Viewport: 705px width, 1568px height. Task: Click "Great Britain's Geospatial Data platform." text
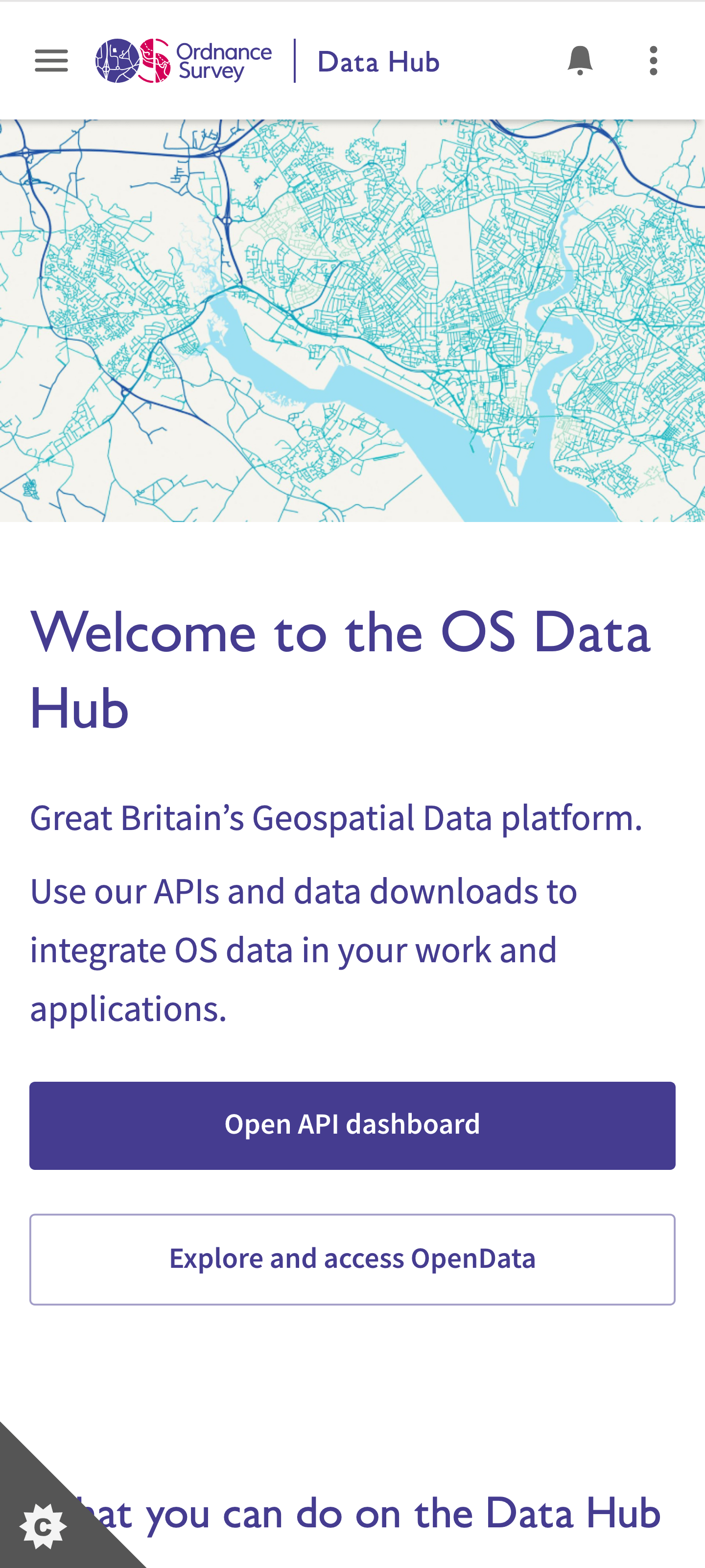[x=336, y=817]
